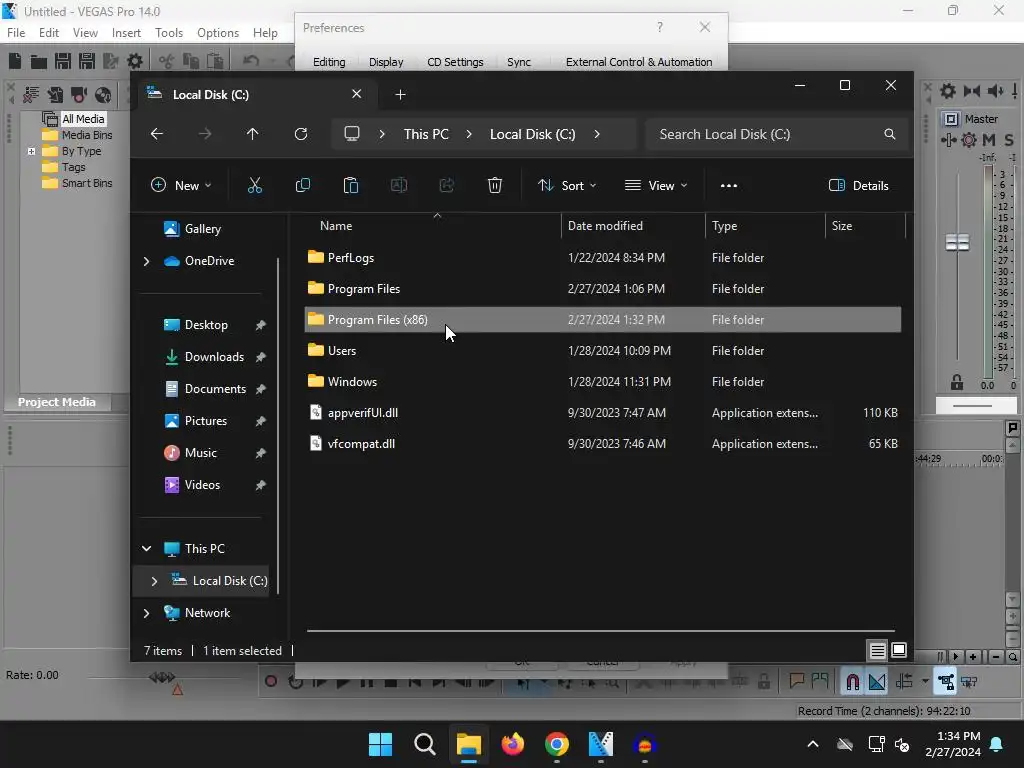This screenshot has height=768, width=1024.
Task: Toggle Ignore Event Grouping button
Action: [969, 682]
